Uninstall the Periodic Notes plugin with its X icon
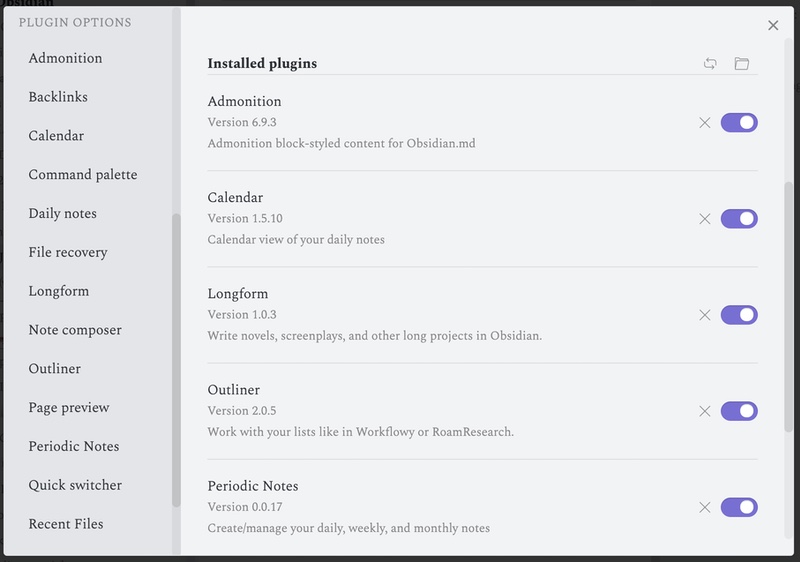800x562 pixels. (705, 507)
